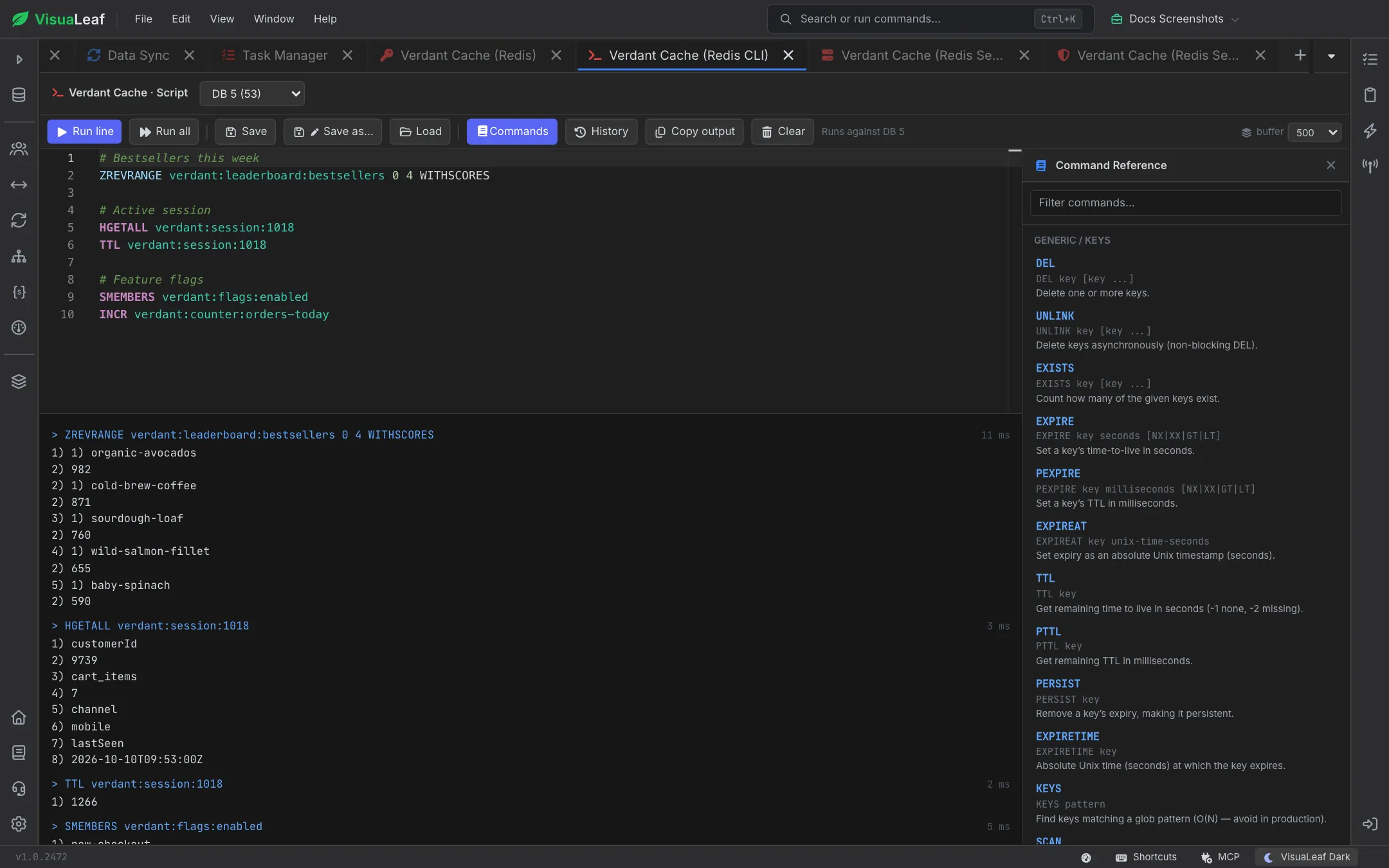This screenshot has height=868, width=1389.
Task: Switch to VisuaLeaf Dark theme toggle
Action: pyautogui.click(x=1307, y=857)
